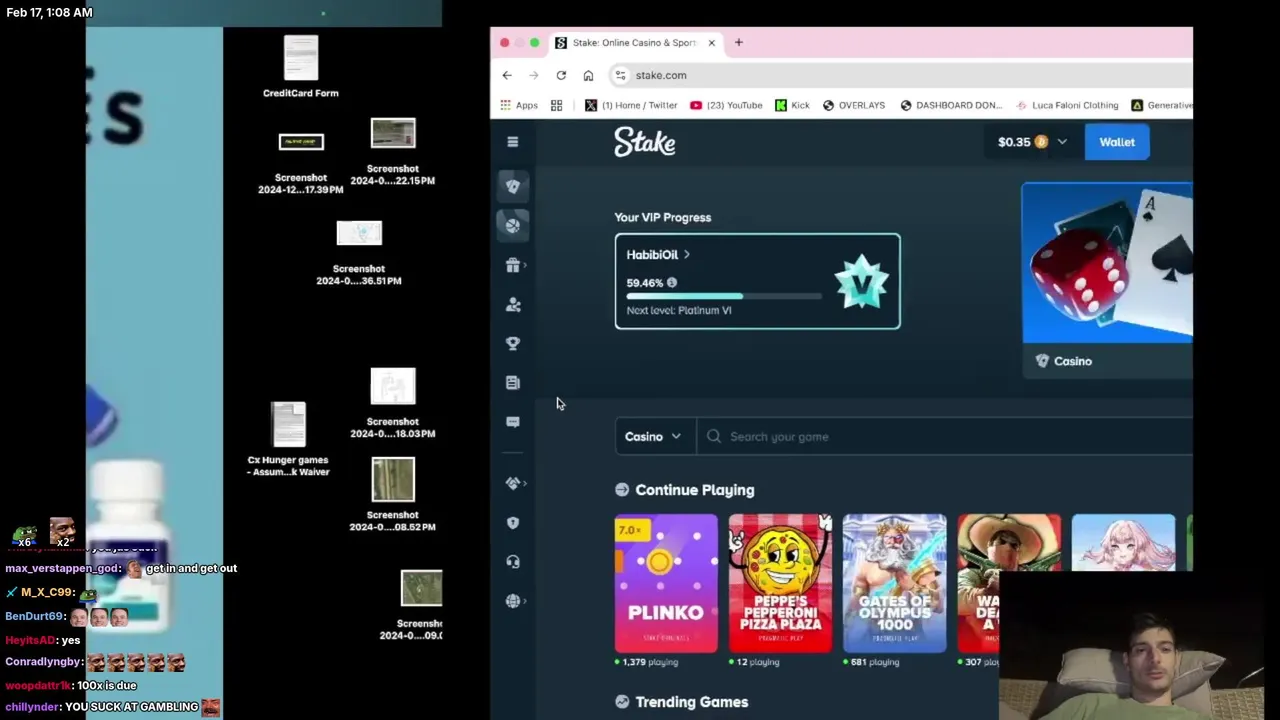Open HabibiOil profile chevron
The height and width of the screenshot is (720, 1280).
tap(687, 255)
